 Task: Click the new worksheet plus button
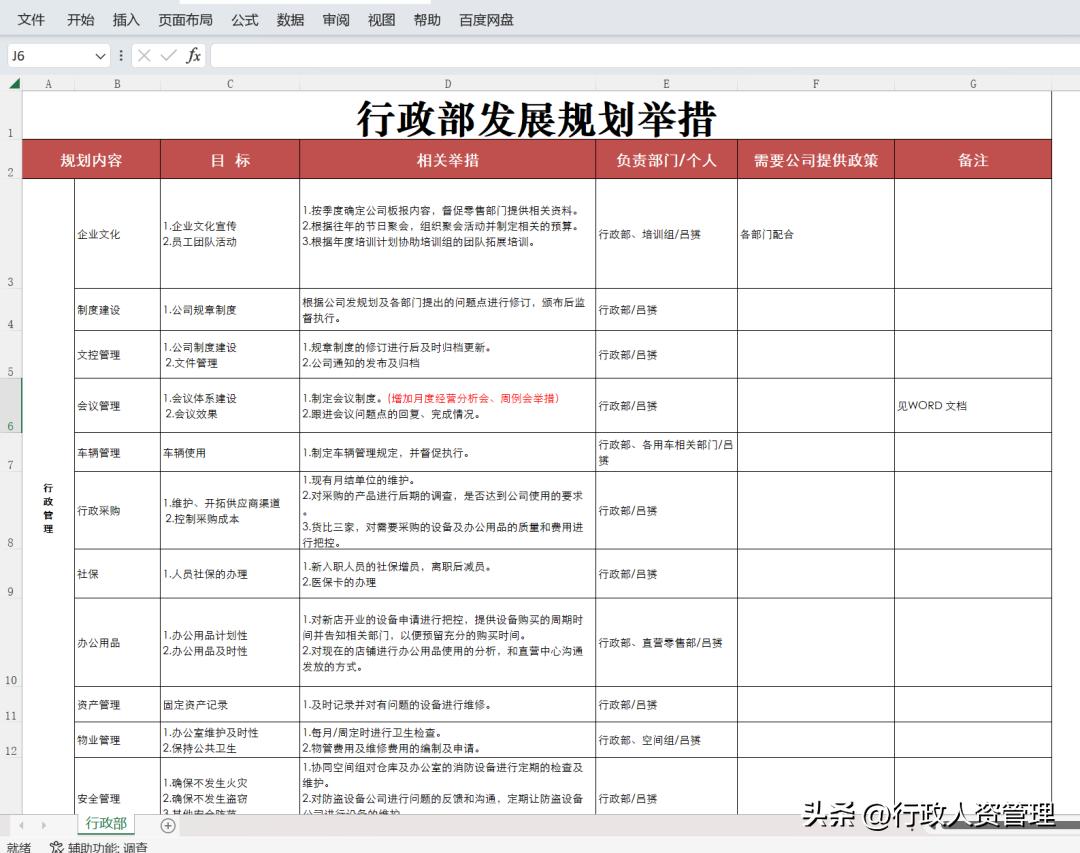click(167, 826)
